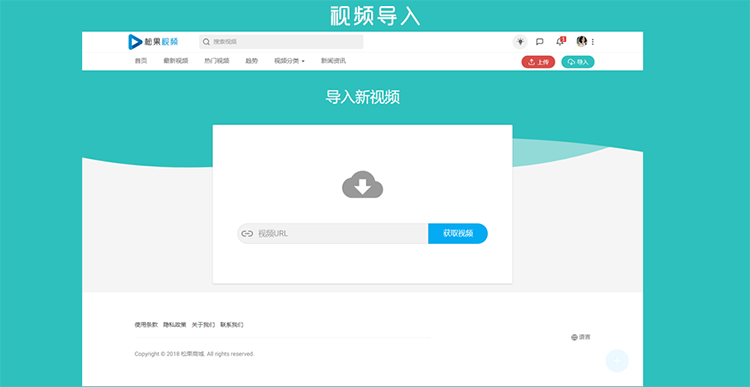The width and height of the screenshot is (750, 387).
Task: Click the user avatar picture
Action: [582, 42]
